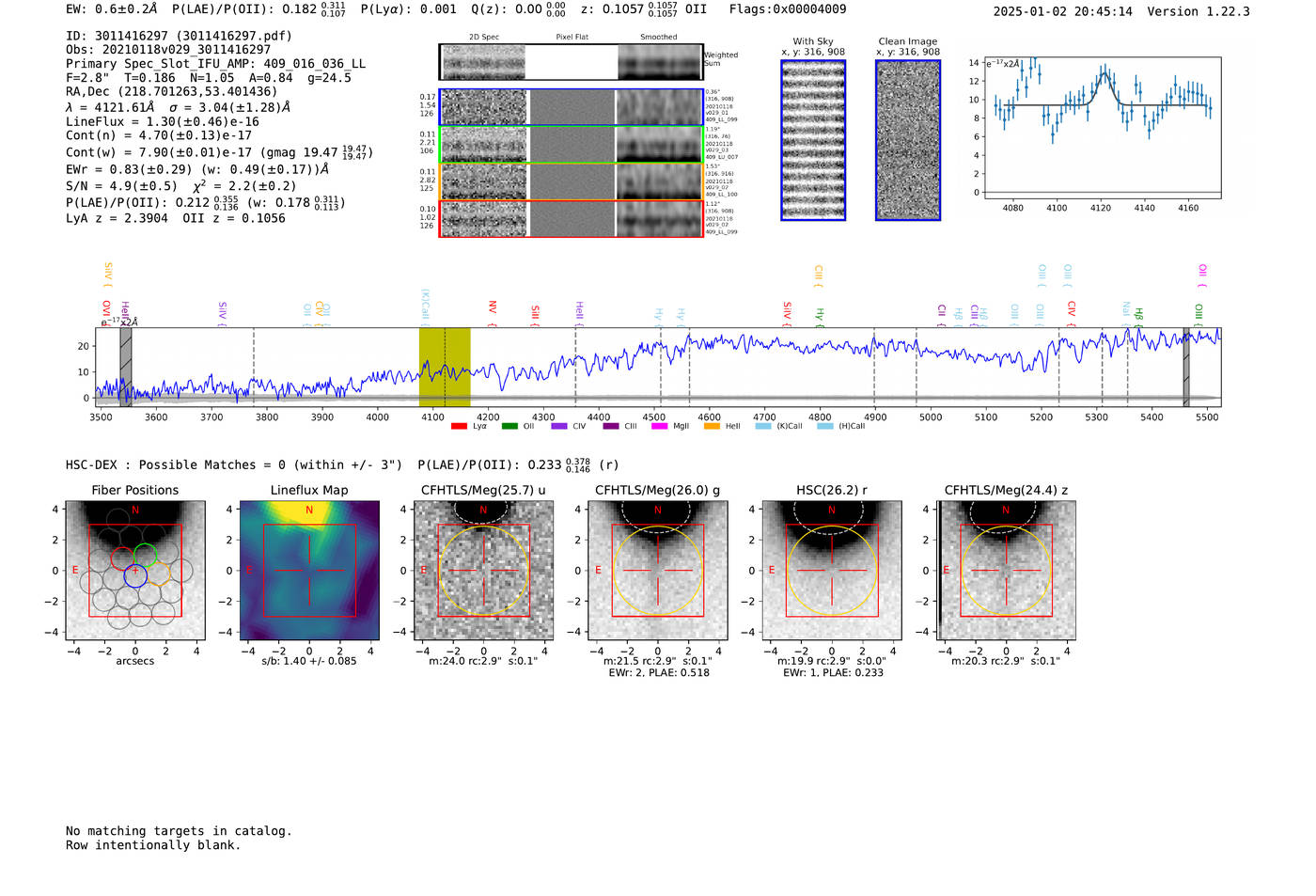Image resolution: width=1316 pixels, height=896 pixels.
Task: Click the Flags:0x00004009 text
Action: pyautogui.click(x=788, y=9)
